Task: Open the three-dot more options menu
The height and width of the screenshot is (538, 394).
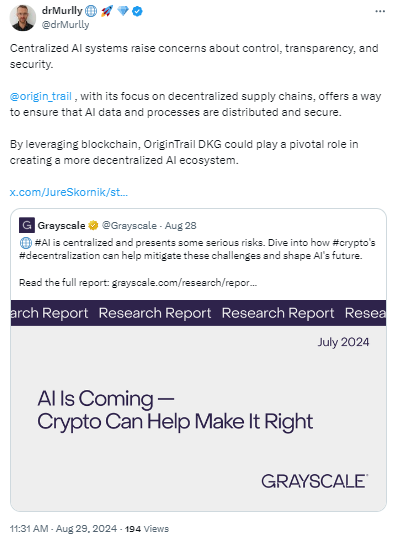Action: (380, 11)
